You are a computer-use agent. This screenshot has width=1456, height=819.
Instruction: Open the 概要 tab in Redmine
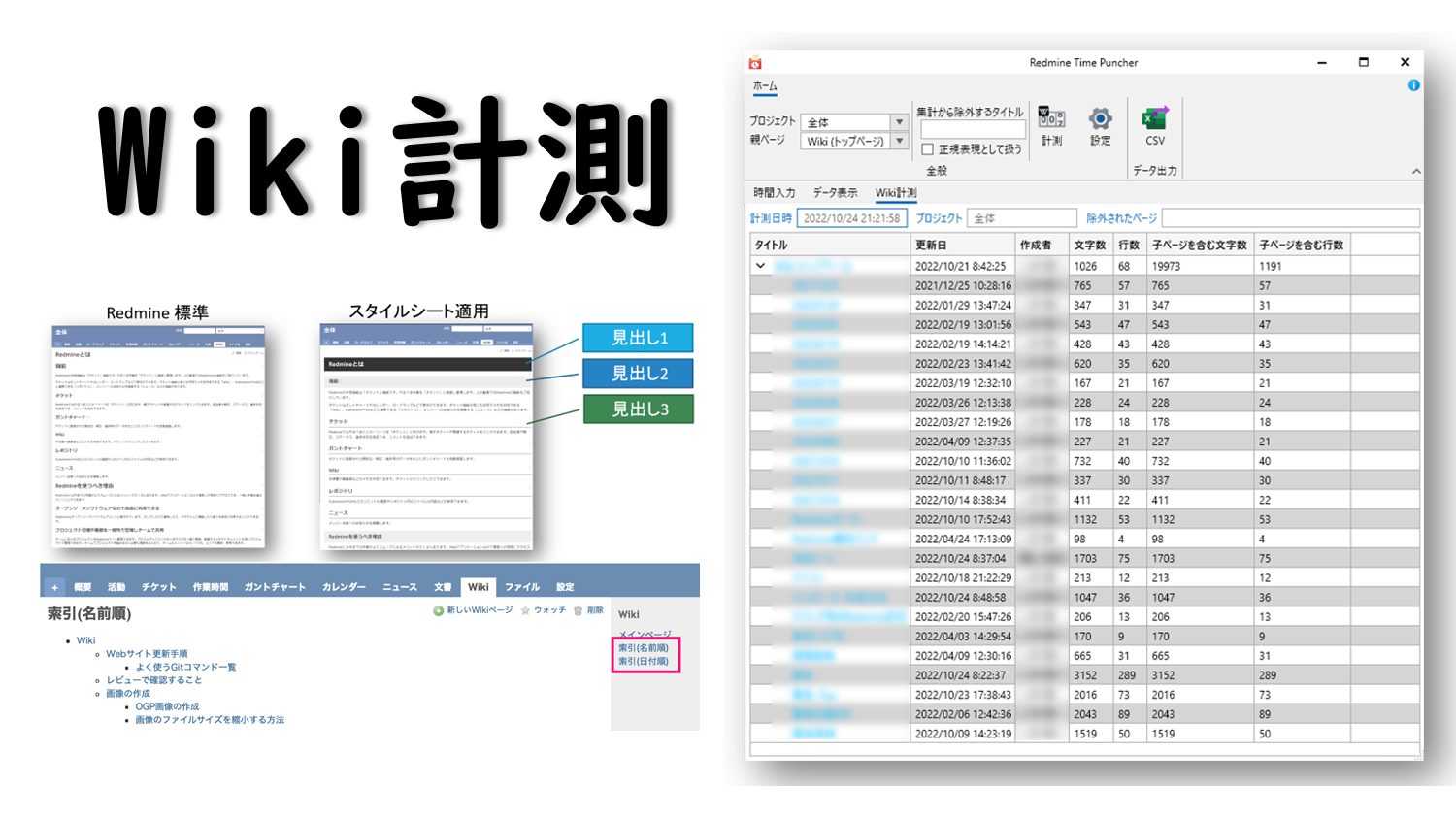pos(83,587)
